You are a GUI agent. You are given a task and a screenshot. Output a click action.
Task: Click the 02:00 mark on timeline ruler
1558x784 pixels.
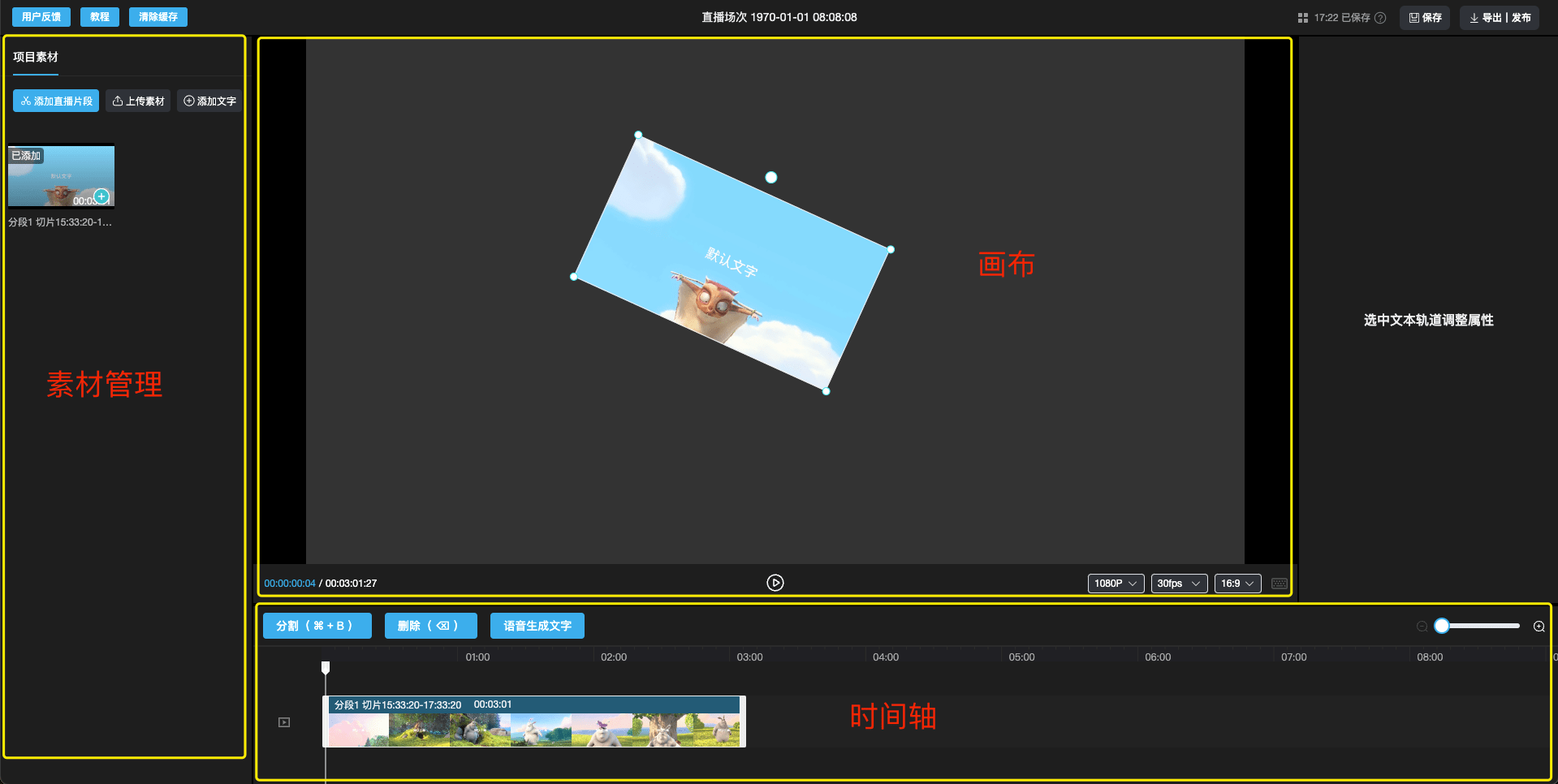[614, 657]
